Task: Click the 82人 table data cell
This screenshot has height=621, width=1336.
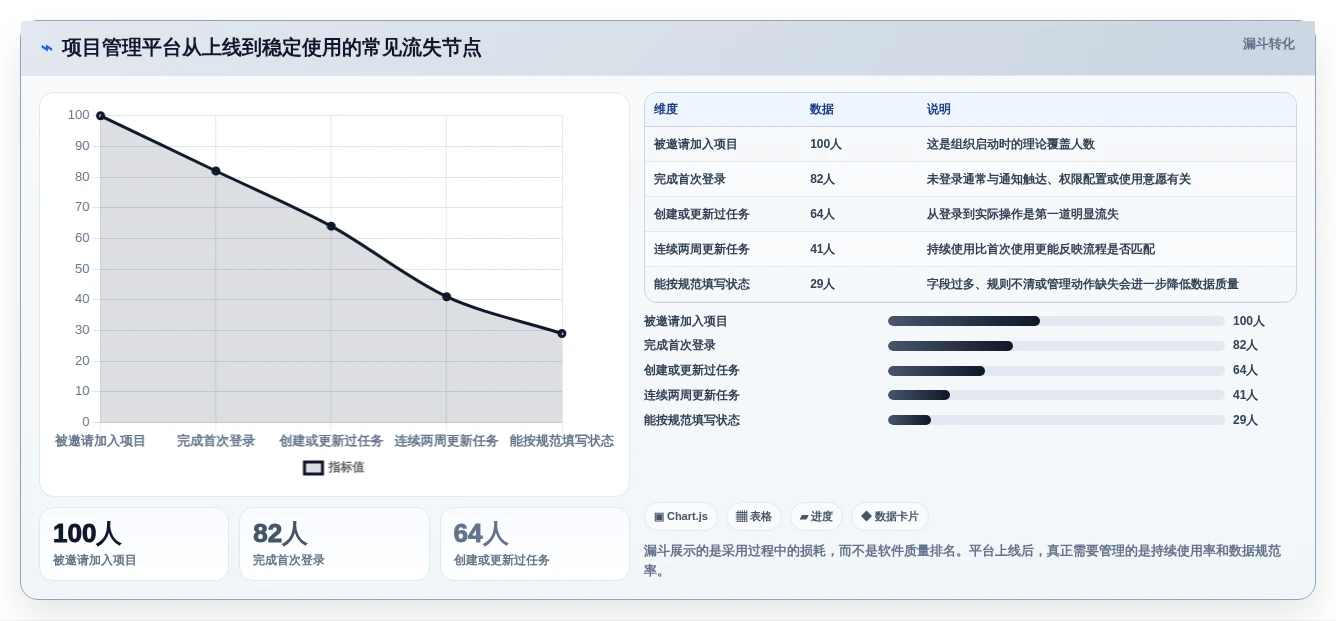Action: coord(822,179)
